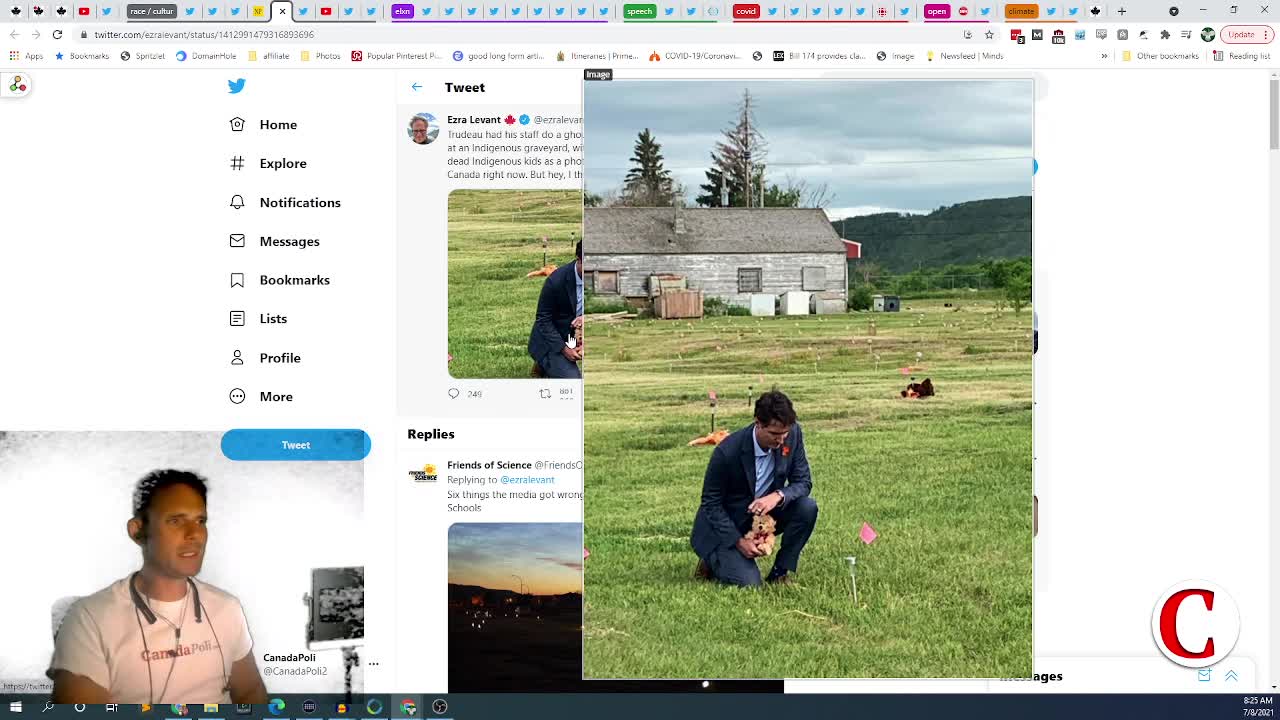Click the retweet icon under the tweet
The height and width of the screenshot is (720, 1280).
pyautogui.click(x=545, y=393)
